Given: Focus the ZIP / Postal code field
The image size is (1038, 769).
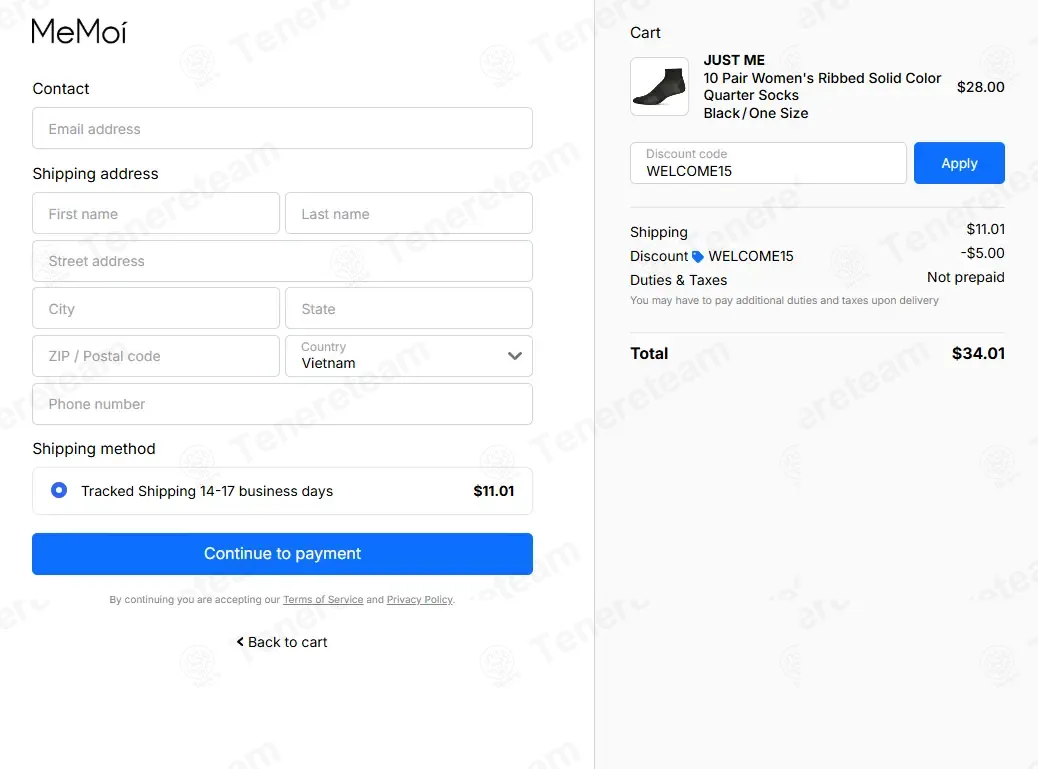Looking at the screenshot, I should tap(156, 356).
